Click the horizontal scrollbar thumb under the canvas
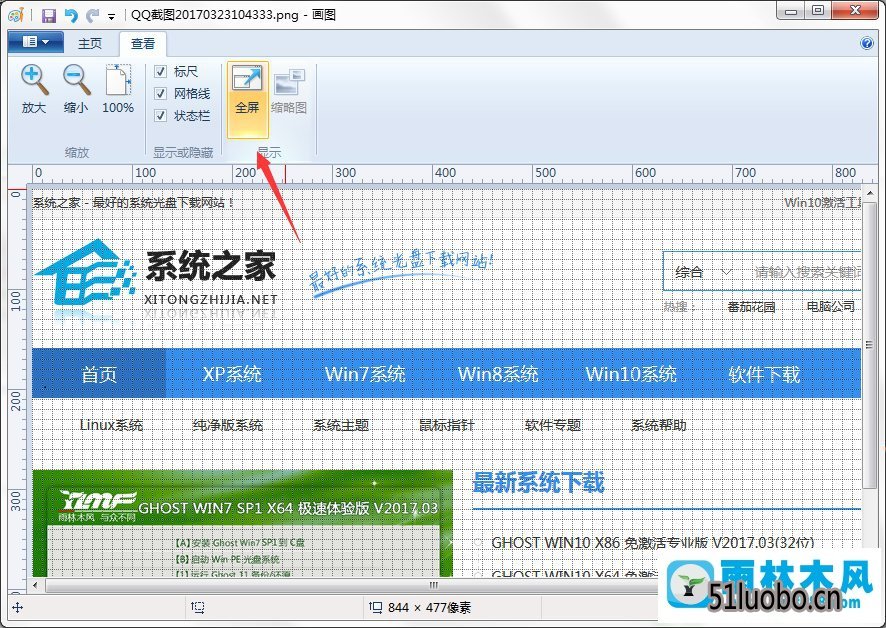The width and height of the screenshot is (886, 628). tap(433, 585)
